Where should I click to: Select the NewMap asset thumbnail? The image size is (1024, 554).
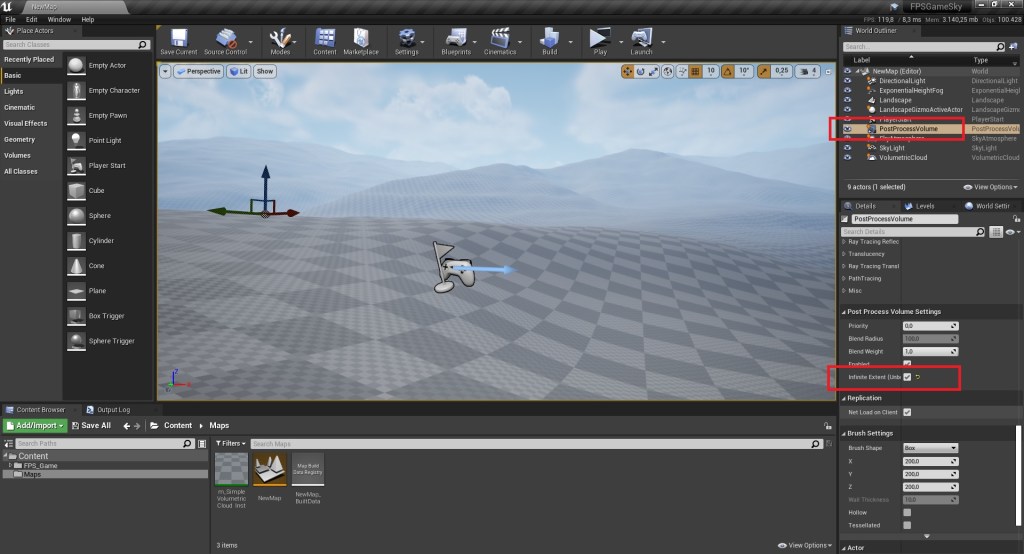(270, 470)
